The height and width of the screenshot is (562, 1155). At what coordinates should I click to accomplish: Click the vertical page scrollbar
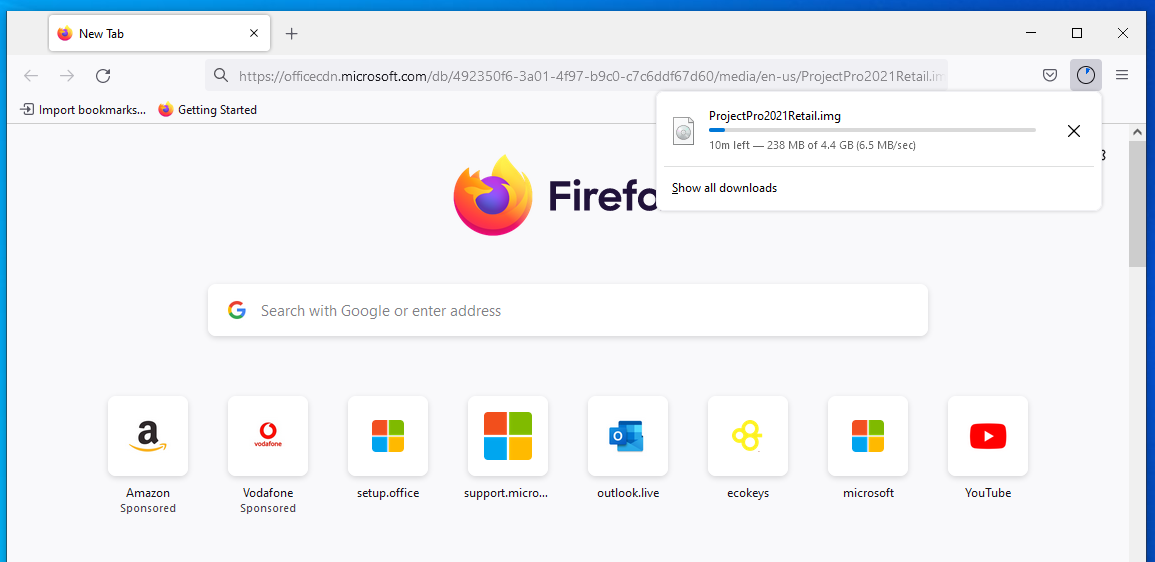tap(1137, 206)
